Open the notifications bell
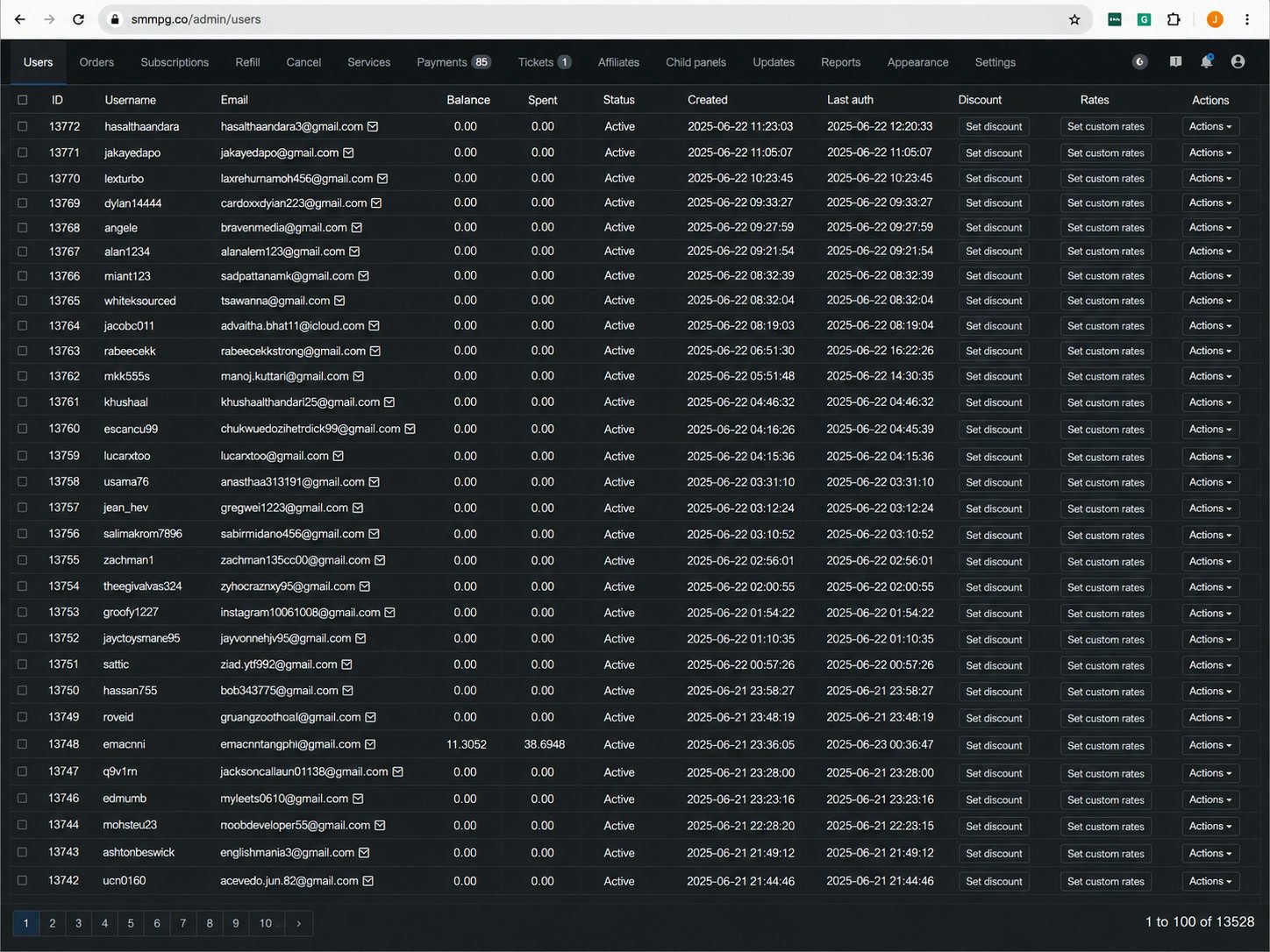This screenshot has height=952, width=1270. [x=1207, y=61]
